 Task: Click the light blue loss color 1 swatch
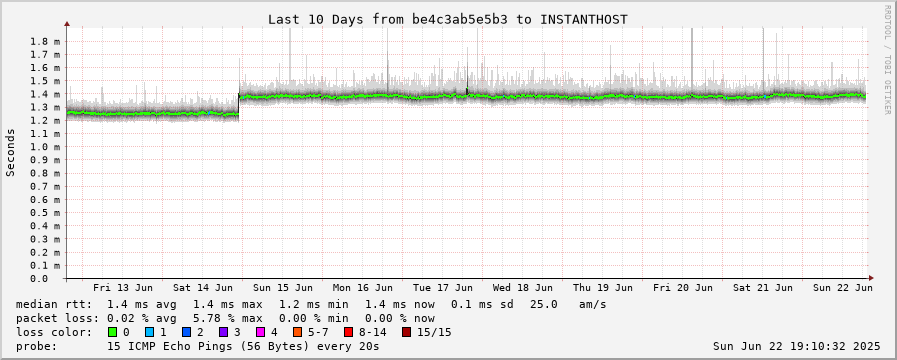pyautogui.click(x=149, y=332)
